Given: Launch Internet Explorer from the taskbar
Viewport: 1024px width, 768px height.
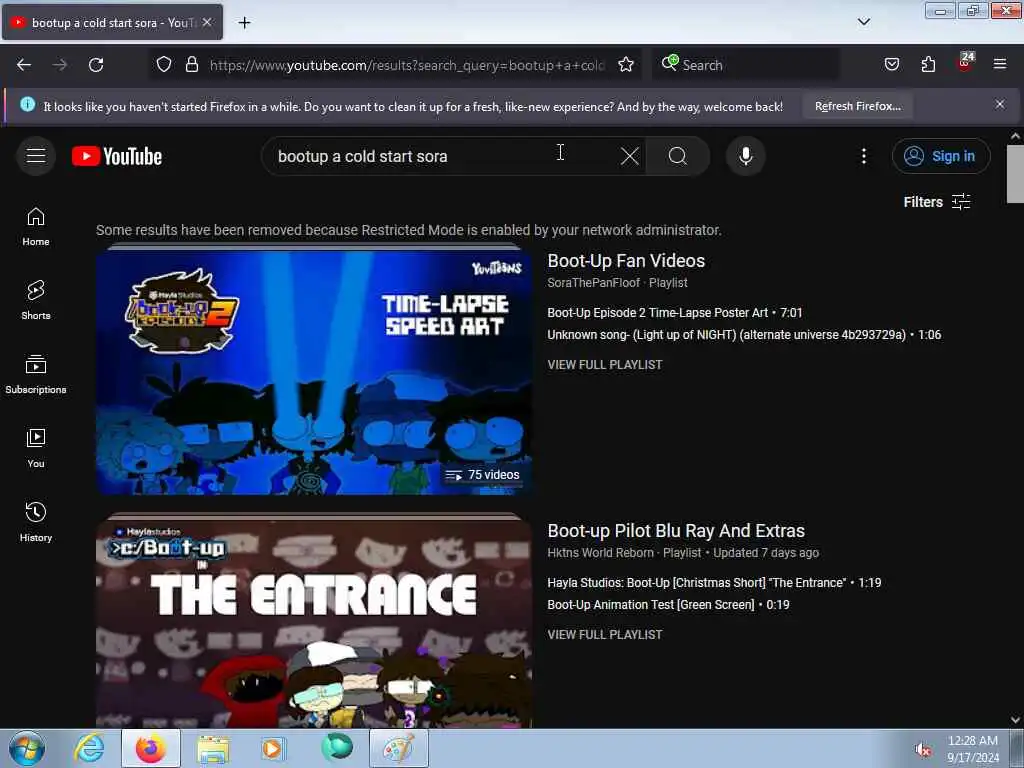Looking at the screenshot, I should coord(89,748).
